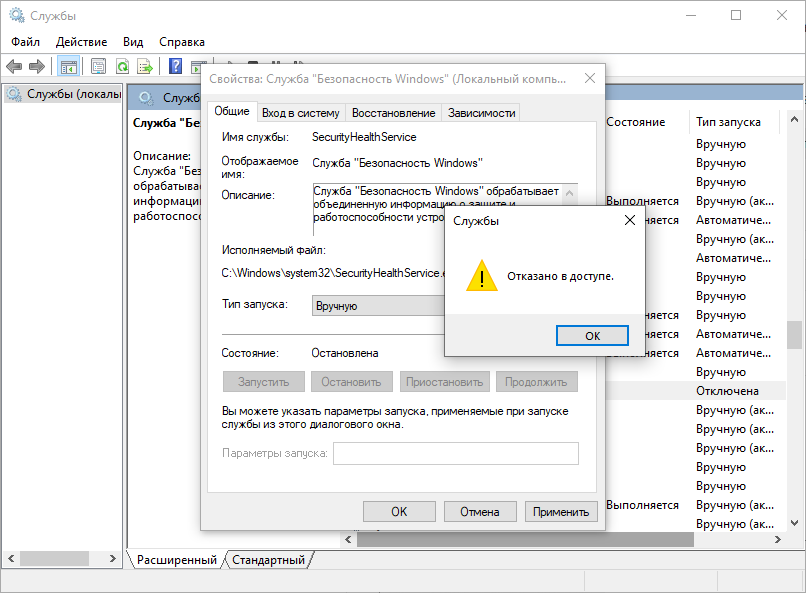Click the Back arrow in the Services toolbar

point(14,66)
